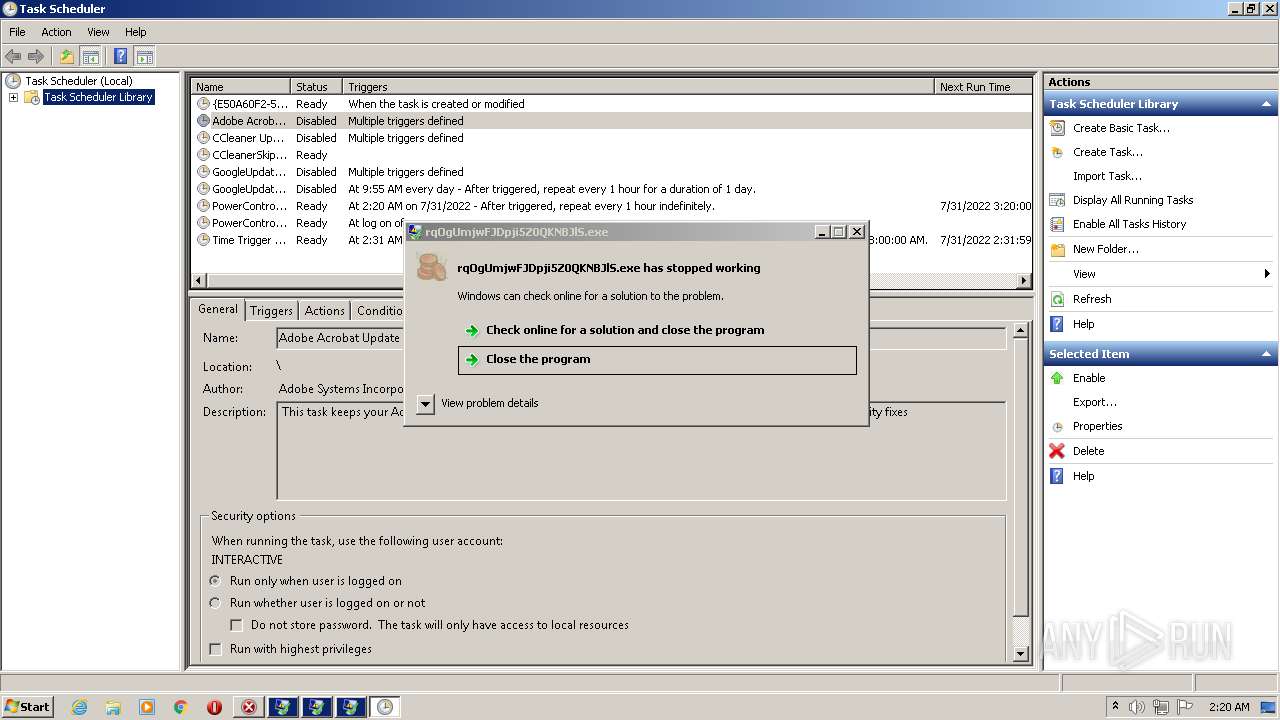Image resolution: width=1280 pixels, height=720 pixels.
Task: Click Create Basic Task icon in Actions
Action: [1057, 128]
